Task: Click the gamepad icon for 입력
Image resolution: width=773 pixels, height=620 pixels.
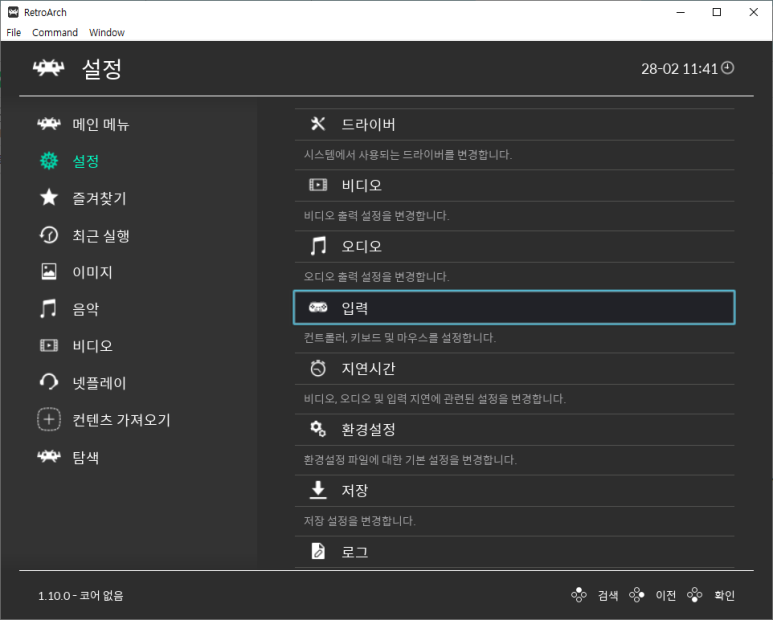Action: click(x=318, y=308)
